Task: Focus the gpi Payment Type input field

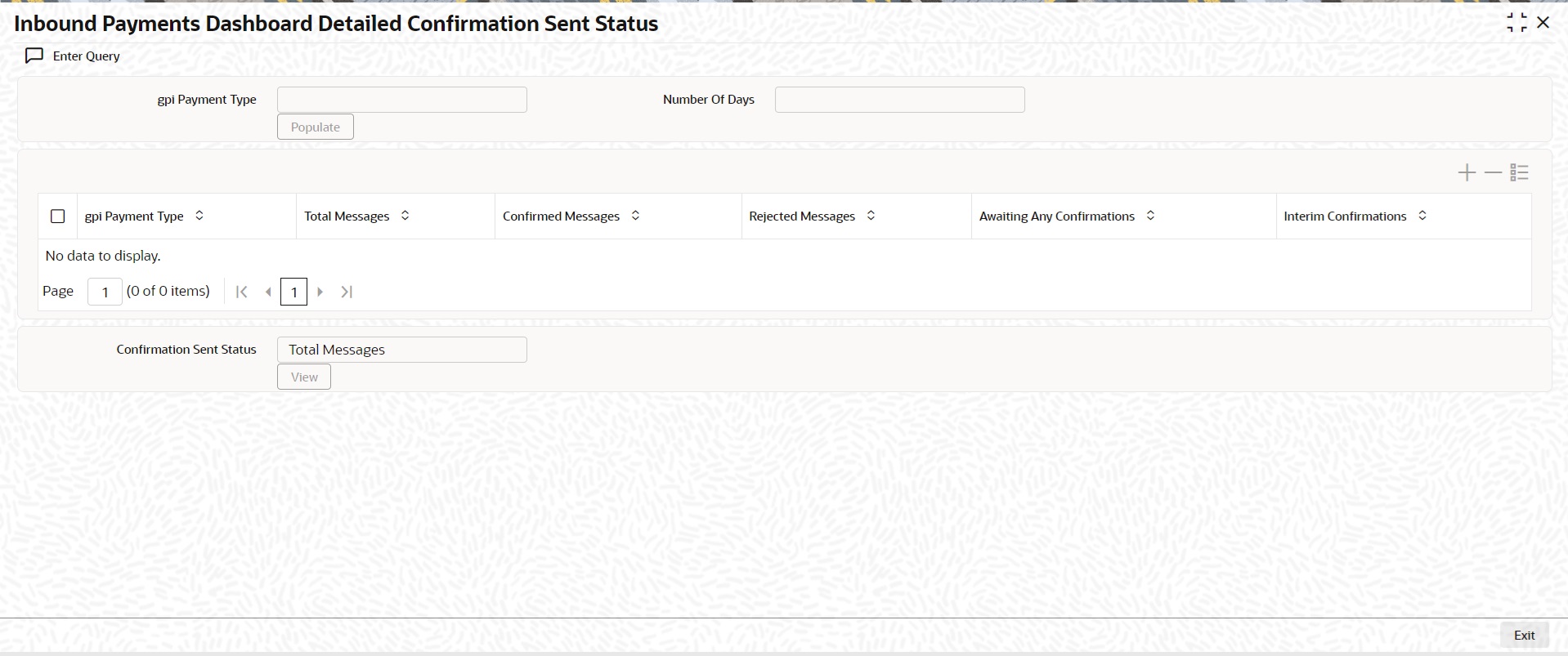Action: [402, 100]
